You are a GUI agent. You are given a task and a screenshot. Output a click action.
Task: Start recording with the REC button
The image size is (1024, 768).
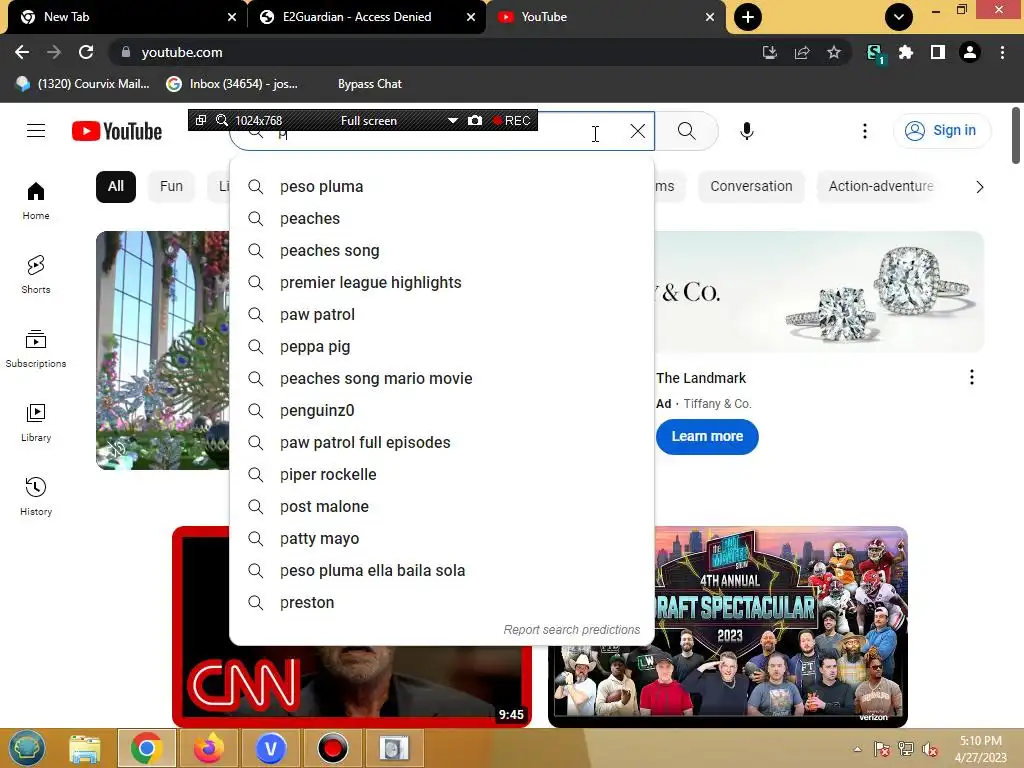(x=512, y=121)
